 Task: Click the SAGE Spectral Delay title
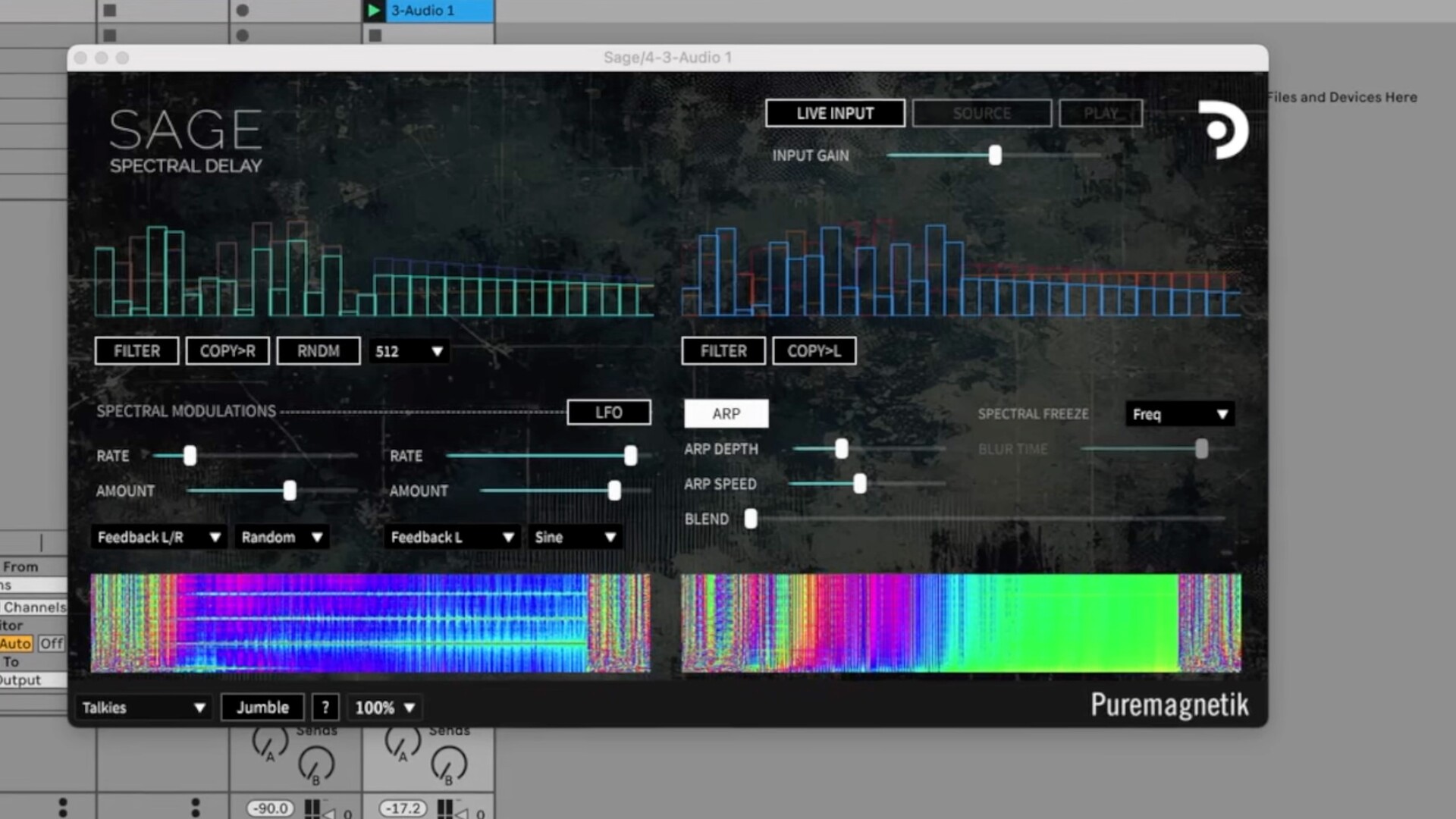click(x=187, y=141)
